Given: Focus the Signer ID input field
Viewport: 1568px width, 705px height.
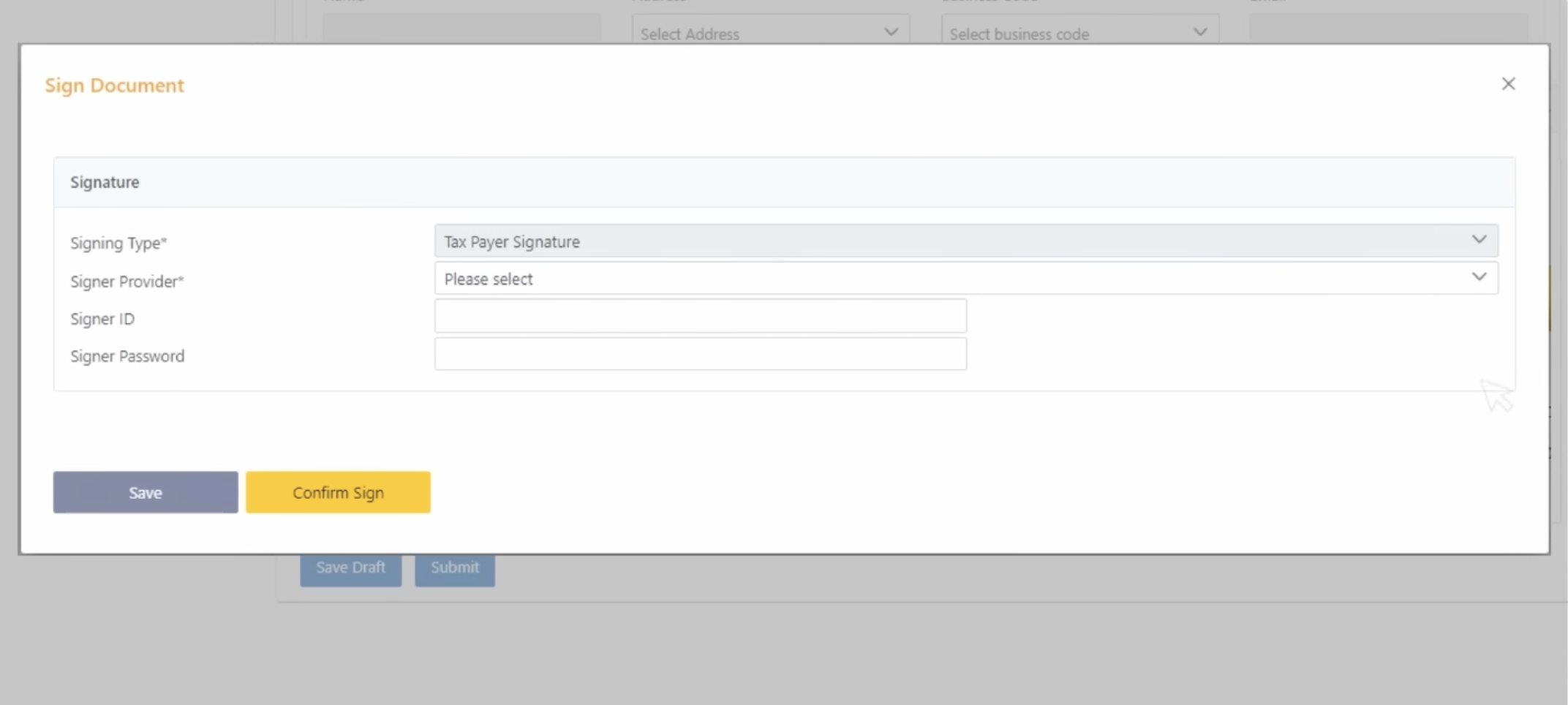Looking at the screenshot, I should 700,316.
